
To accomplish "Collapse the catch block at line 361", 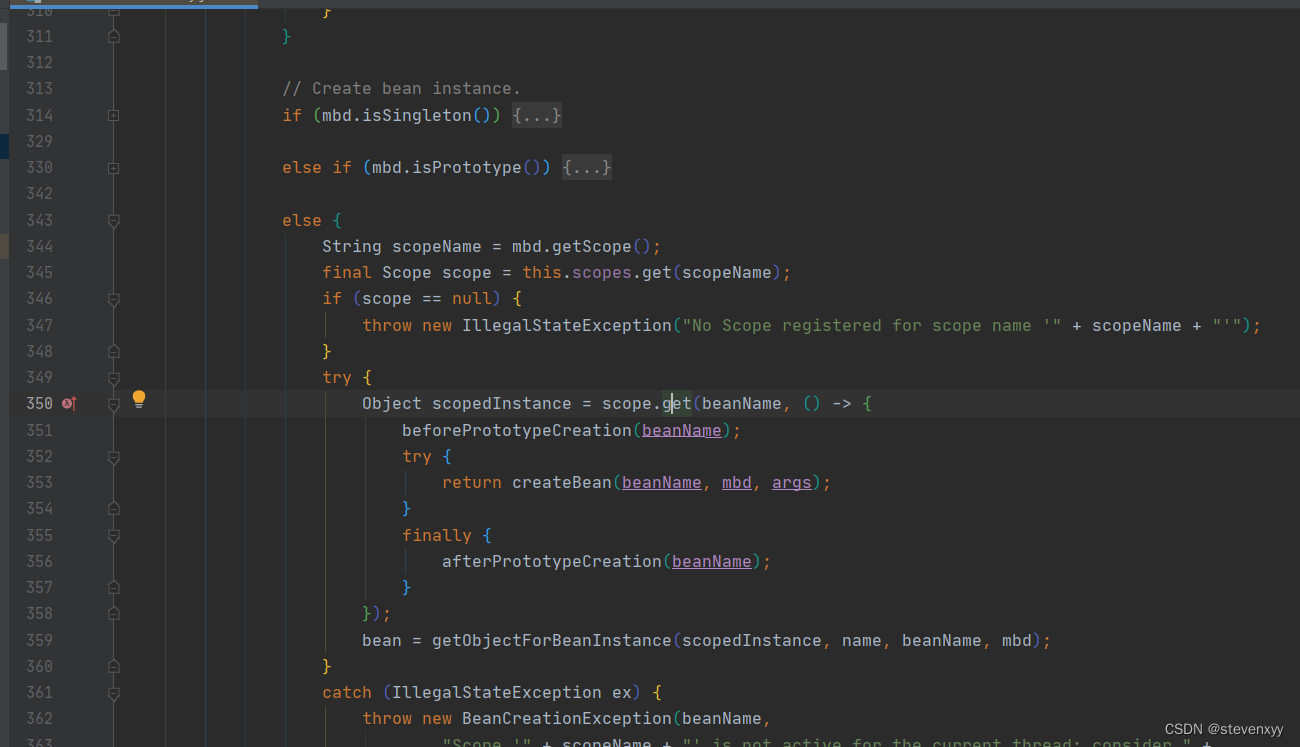I will tap(113, 692).
